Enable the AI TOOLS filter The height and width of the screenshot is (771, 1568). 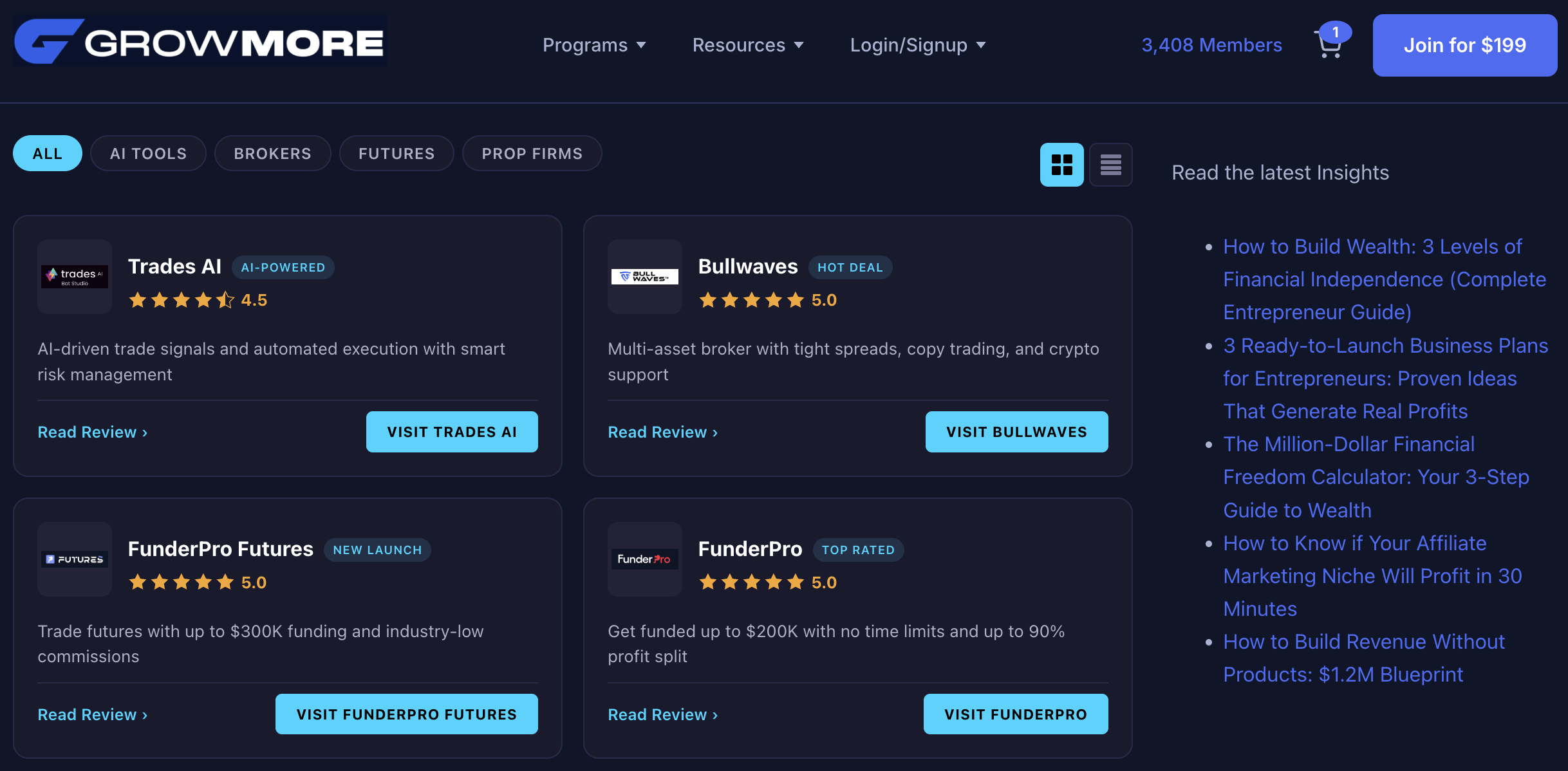(x=148, y=153)
